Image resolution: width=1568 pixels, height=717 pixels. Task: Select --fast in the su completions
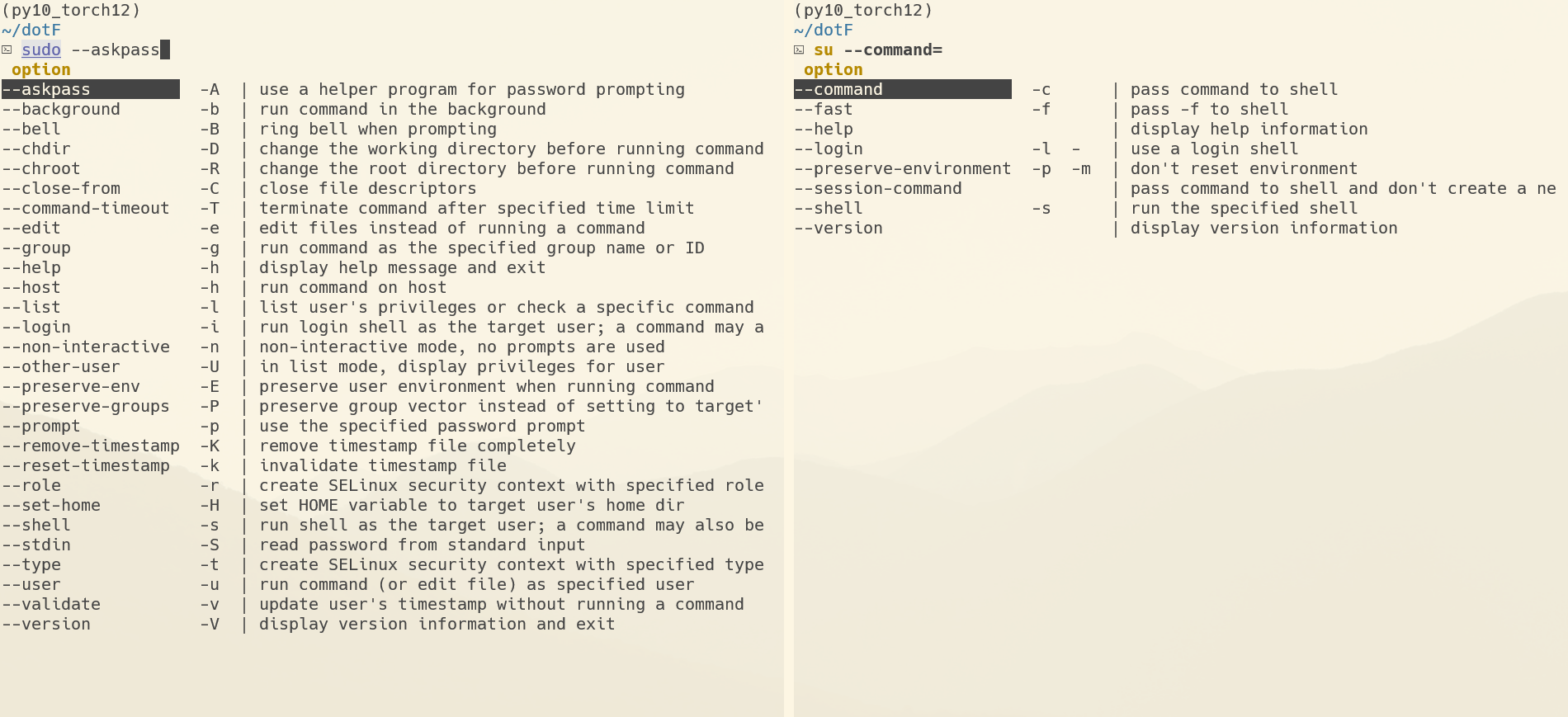(x=824, y=110)
